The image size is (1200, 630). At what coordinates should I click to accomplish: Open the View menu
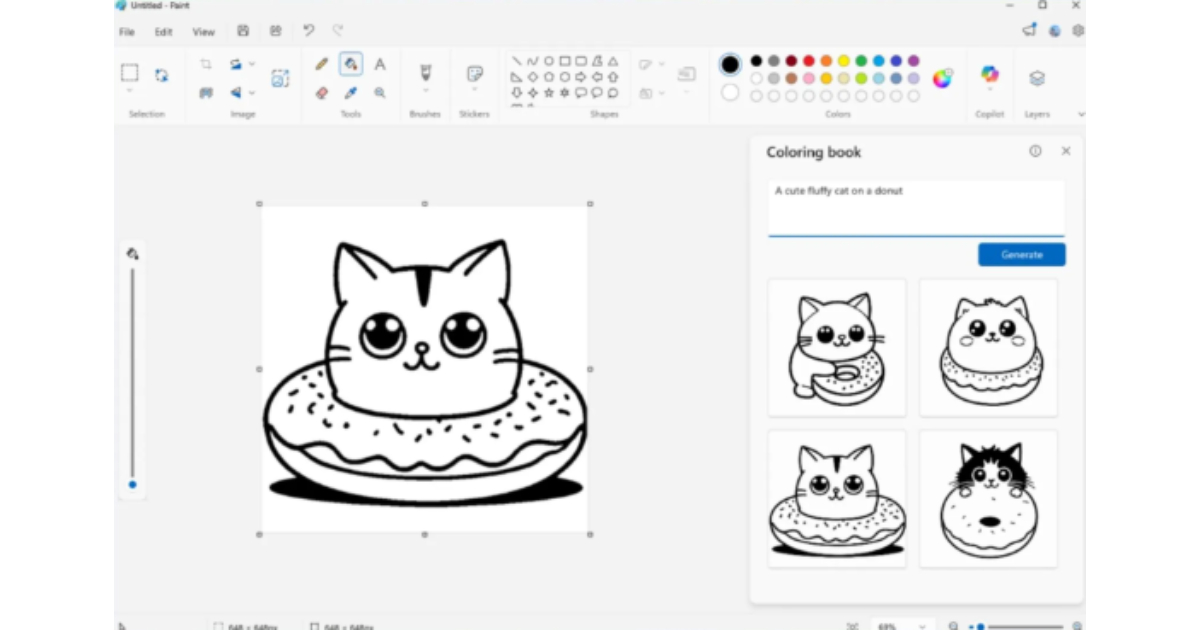(x=203, y=32)
